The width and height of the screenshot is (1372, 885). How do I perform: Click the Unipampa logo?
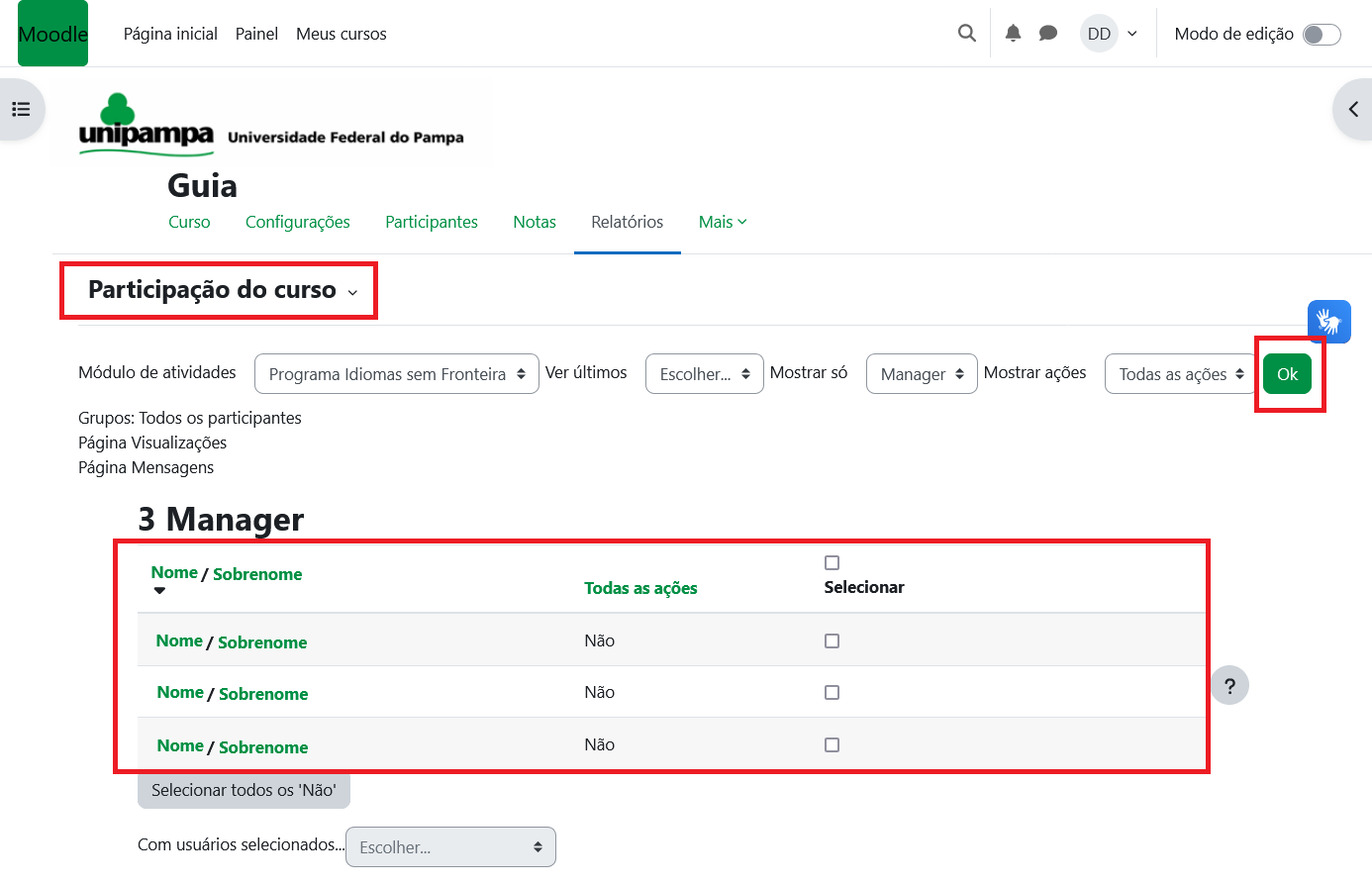(x=147, y=125)
